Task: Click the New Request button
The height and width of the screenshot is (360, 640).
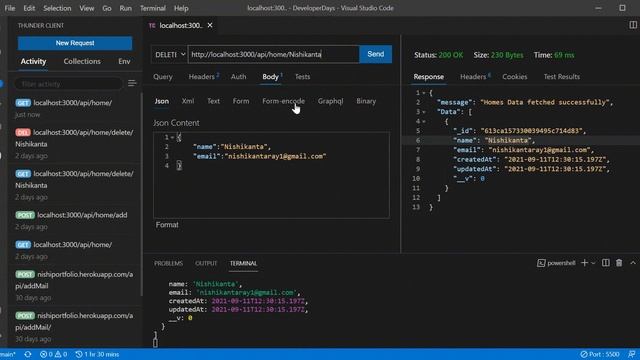Action: tap(75, 43)
